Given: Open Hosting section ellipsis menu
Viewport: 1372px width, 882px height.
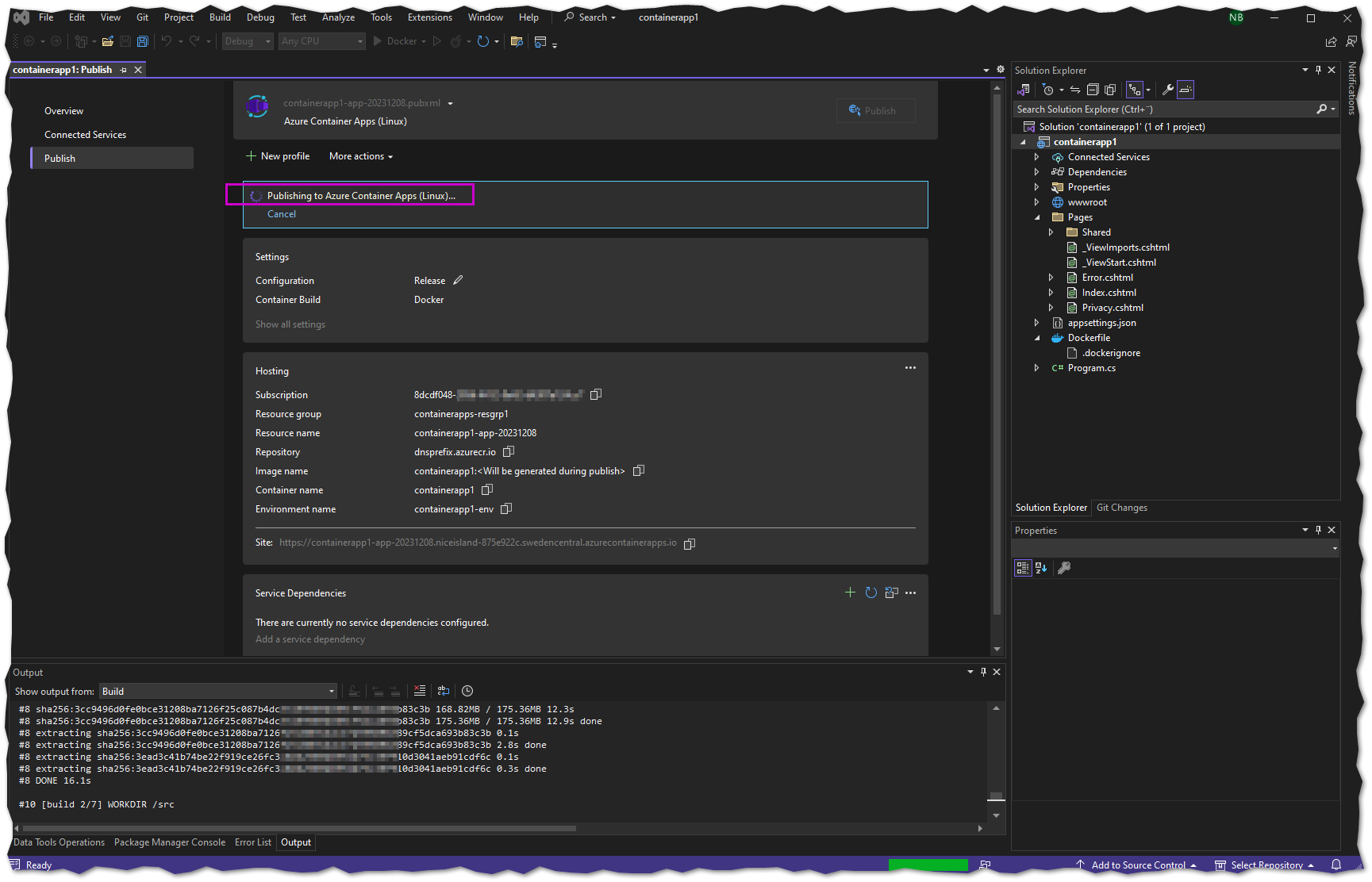Looking at the screenshot, I should [x=910, y=367].
